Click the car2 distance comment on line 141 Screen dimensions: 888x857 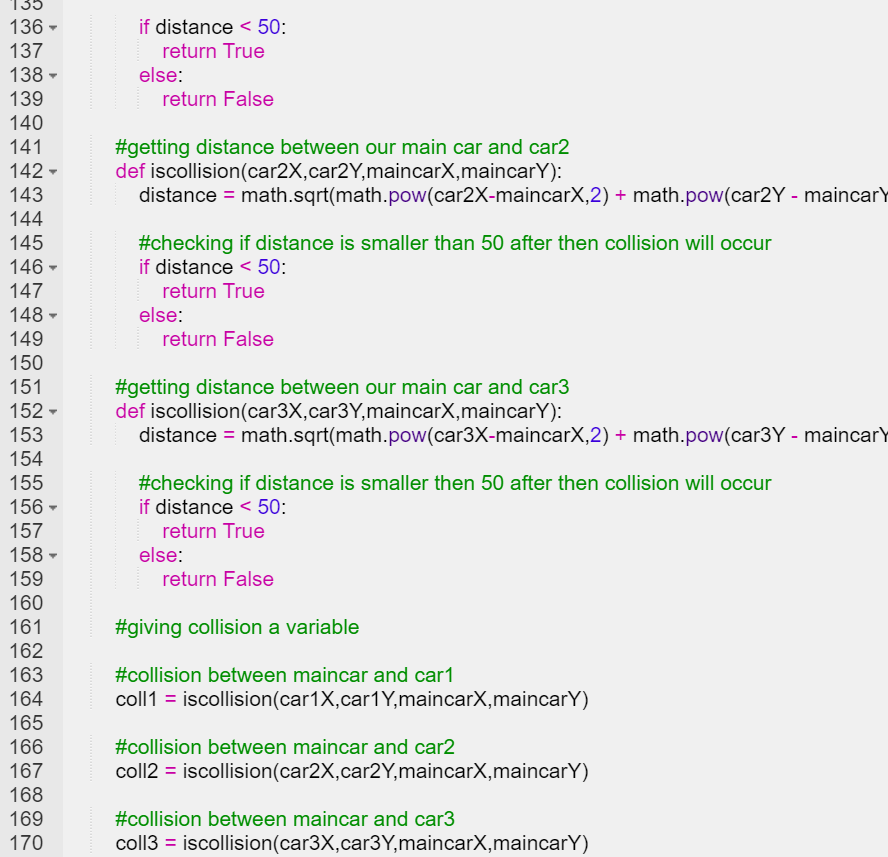click(x=342, y=147)
